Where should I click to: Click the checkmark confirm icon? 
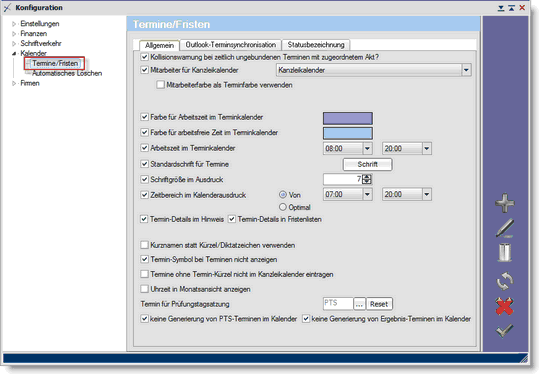tap(504, 330)
